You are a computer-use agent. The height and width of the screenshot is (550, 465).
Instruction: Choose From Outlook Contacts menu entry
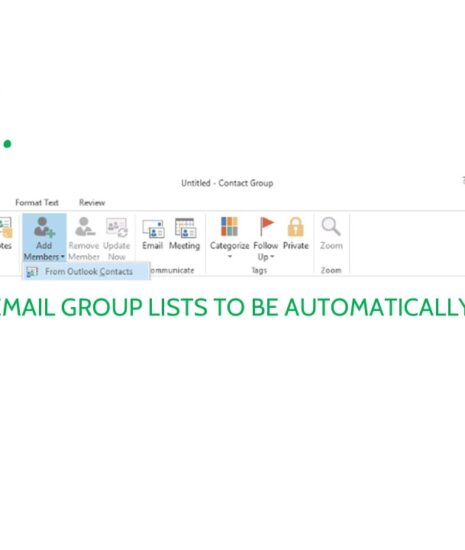coord(86,271)
